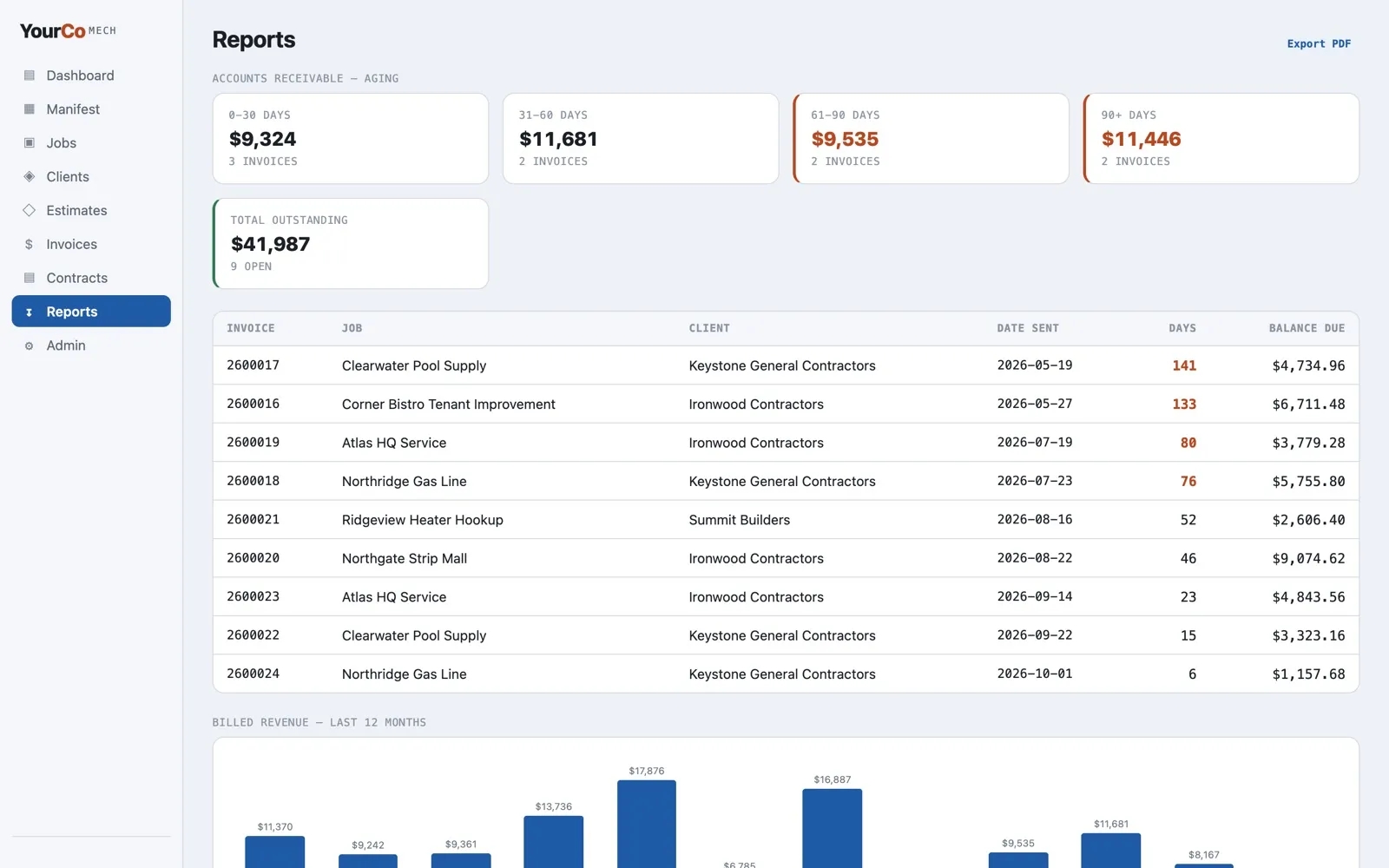1389x868 pixels.
Task: Select the Corner Bistro Tenant Improvement job
Action: click(x=449, y=404)
